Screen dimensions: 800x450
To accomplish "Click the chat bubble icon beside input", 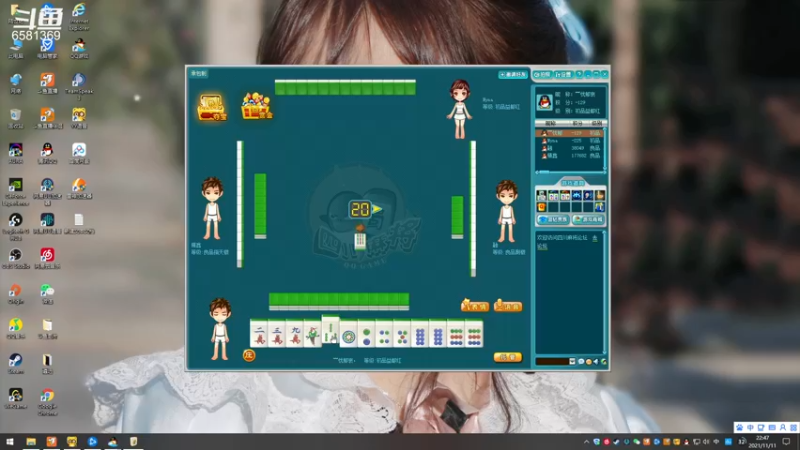I will 581,361.
